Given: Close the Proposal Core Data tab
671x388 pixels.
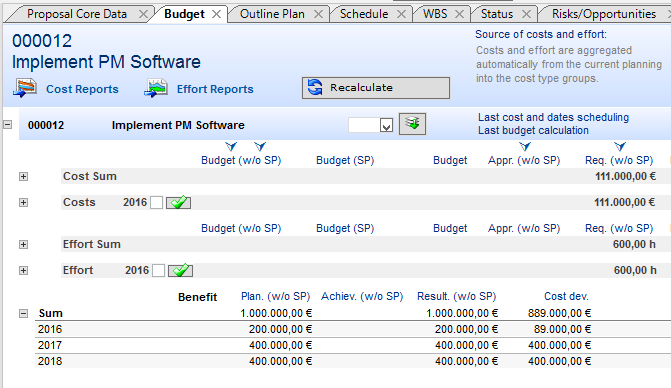Looking at the screenshot, I should [x=143, y=15].
